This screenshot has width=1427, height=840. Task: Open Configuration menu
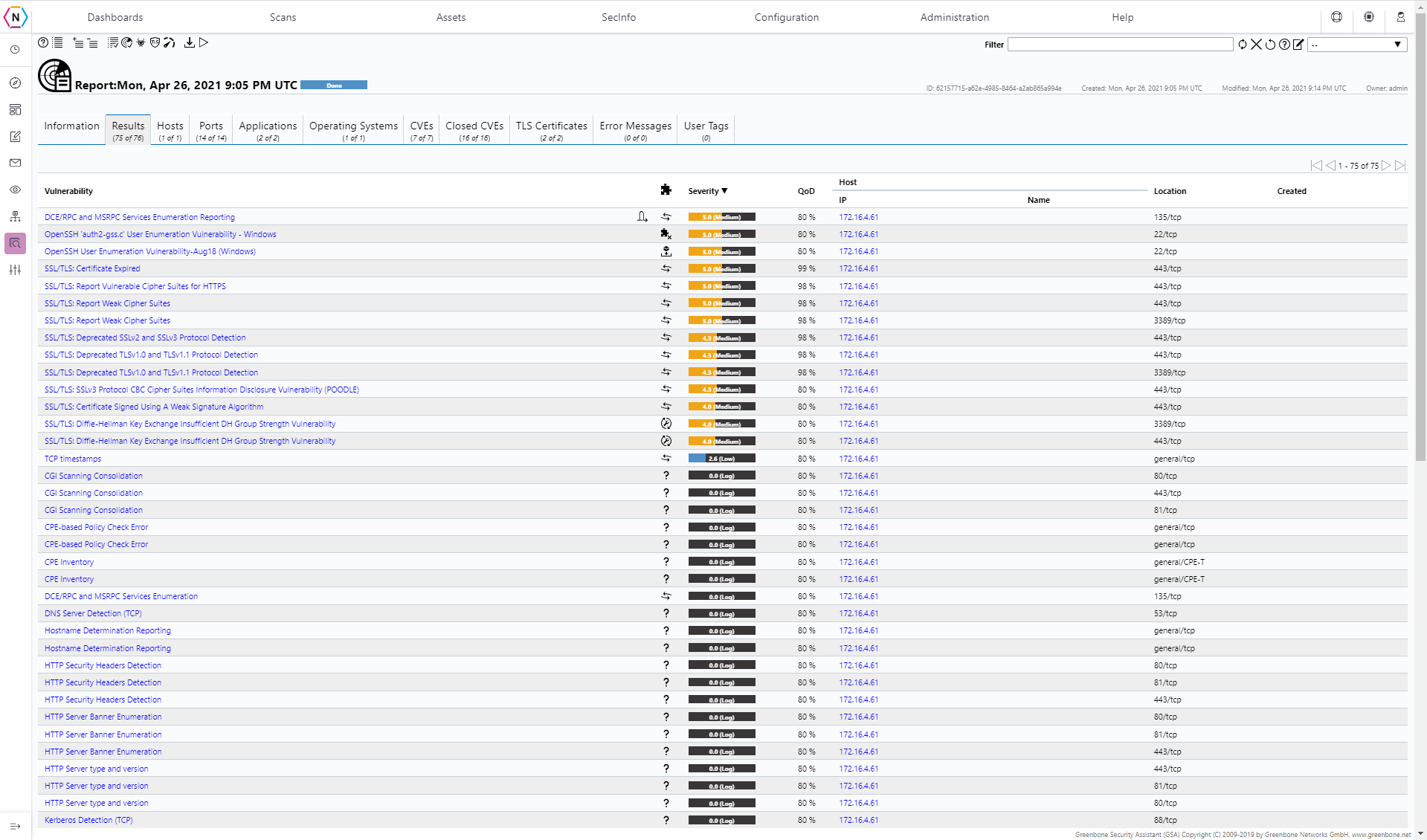[787, 17]
